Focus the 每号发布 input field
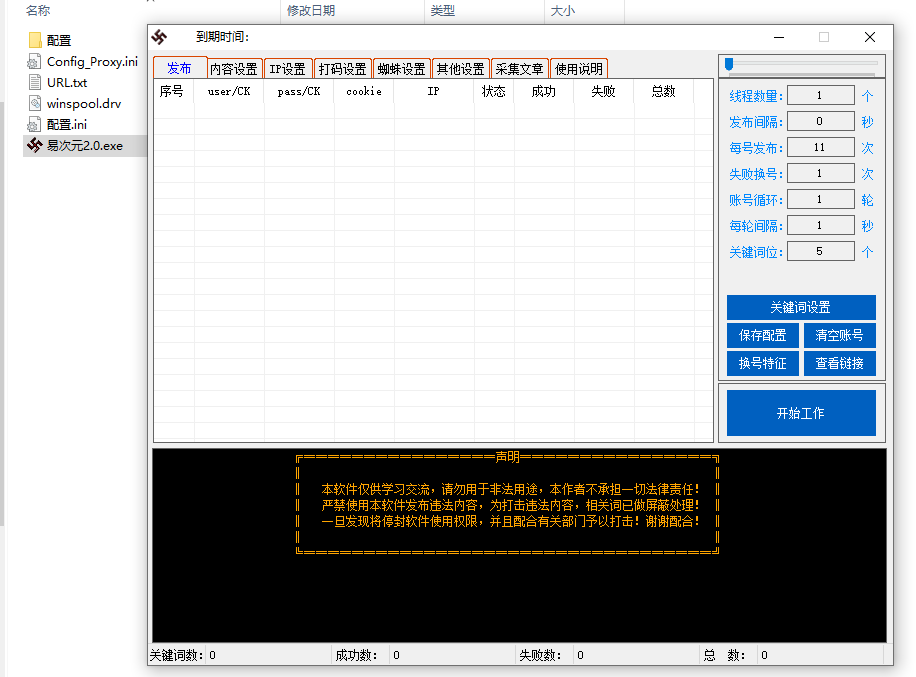This screenshot has width=916, height=677. point(820,148)
